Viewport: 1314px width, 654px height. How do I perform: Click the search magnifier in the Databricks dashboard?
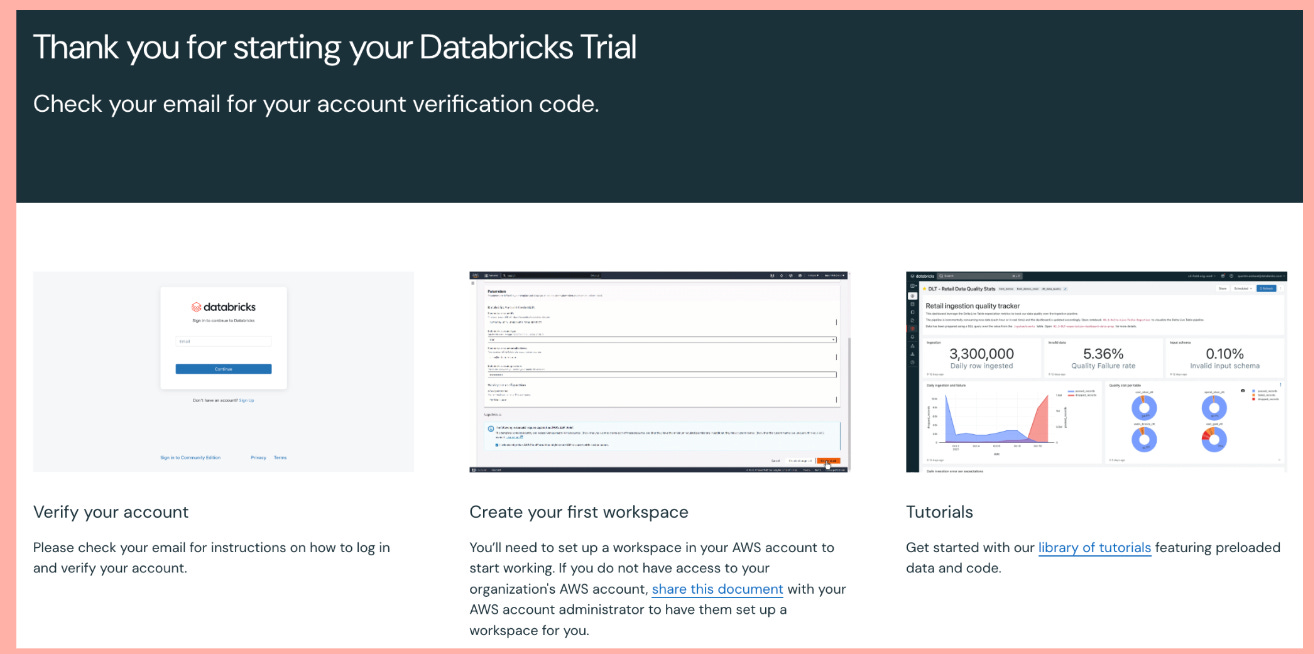click(x=941, y=275)
